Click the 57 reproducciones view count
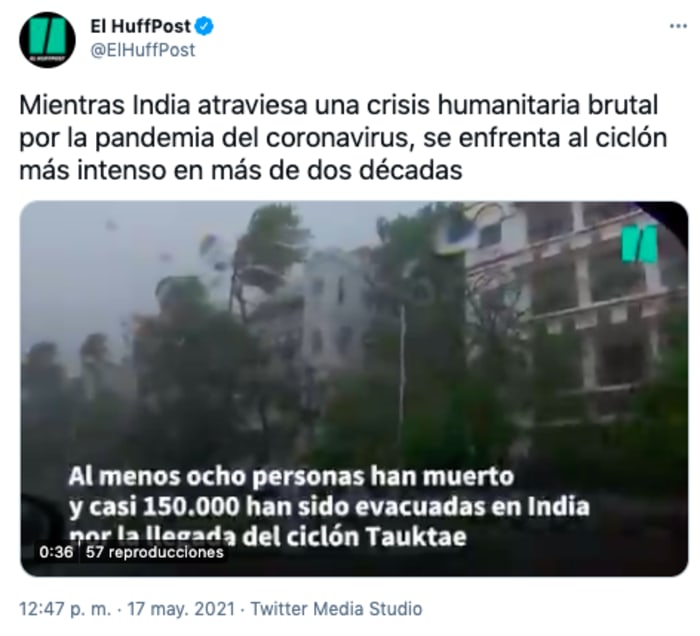The image size is (700, 636). [x=154, y=552]
